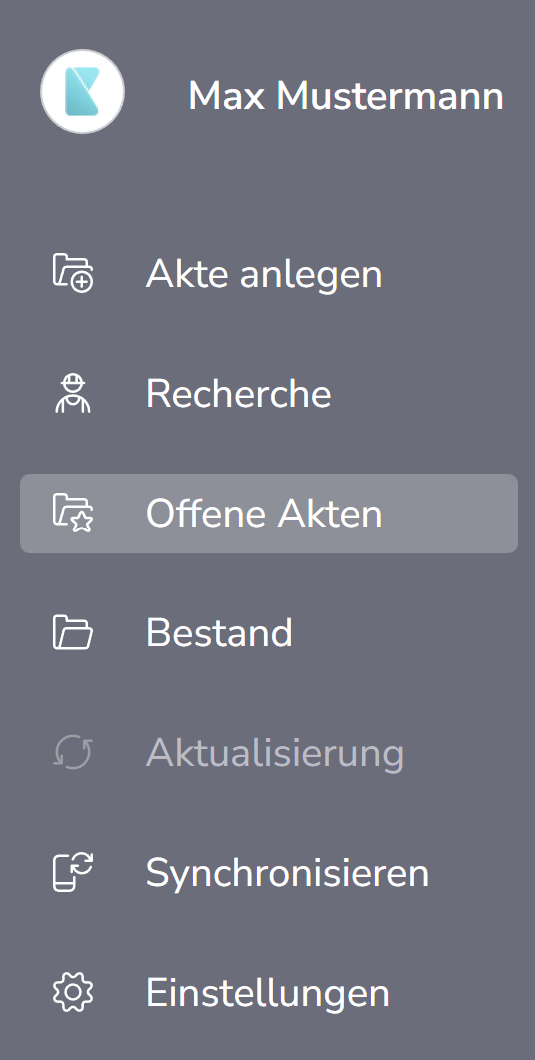Click the worker helmet Recherche icon

click(x=72, y=393)
